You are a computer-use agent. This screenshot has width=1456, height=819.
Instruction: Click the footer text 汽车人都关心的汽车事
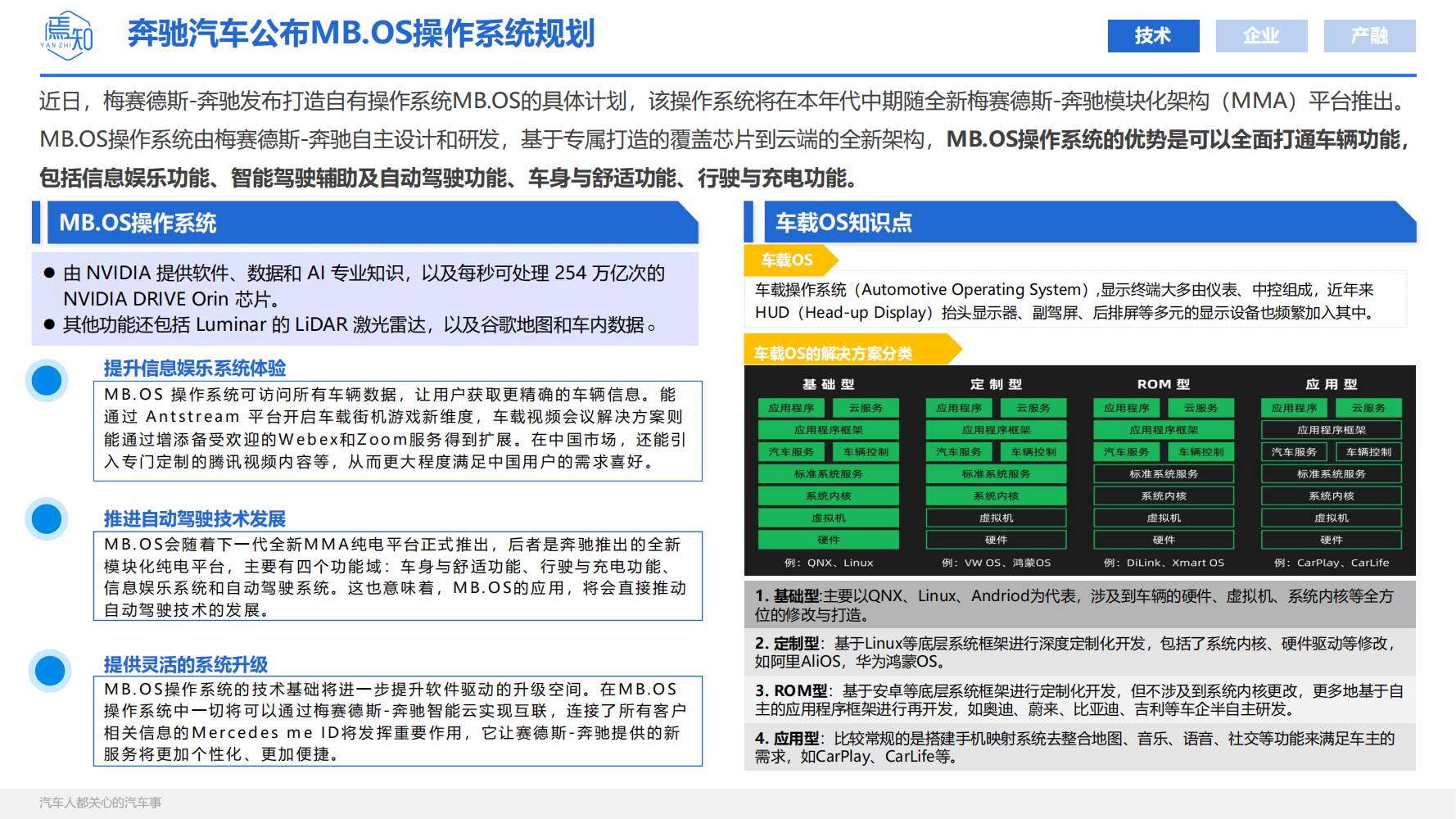pos(100,803)
